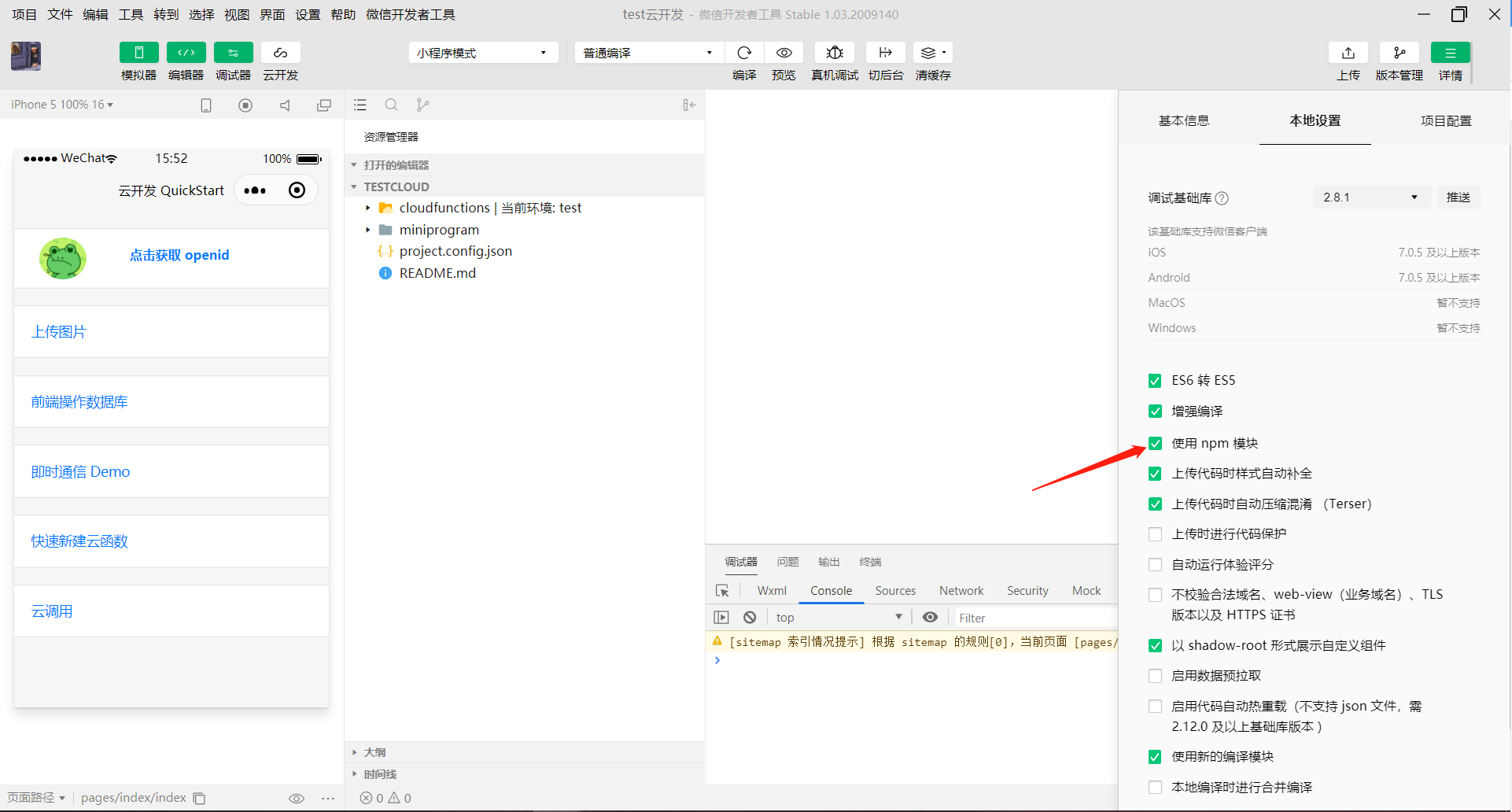The width and height of the screenshot is (1512, 812).
Task: Enable 启用数据预拉取 checkbox
Action: (1155, 676)
